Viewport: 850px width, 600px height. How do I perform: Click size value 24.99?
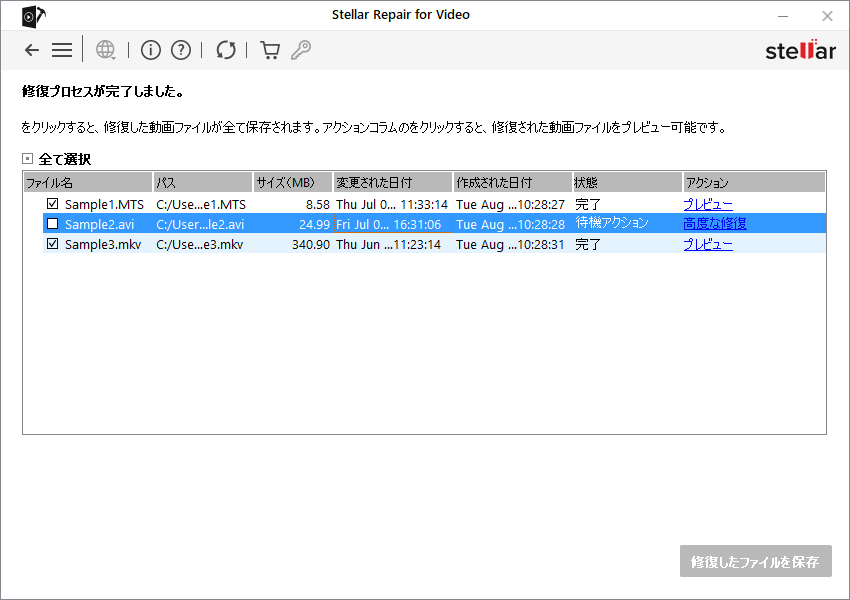coord(314,224)
